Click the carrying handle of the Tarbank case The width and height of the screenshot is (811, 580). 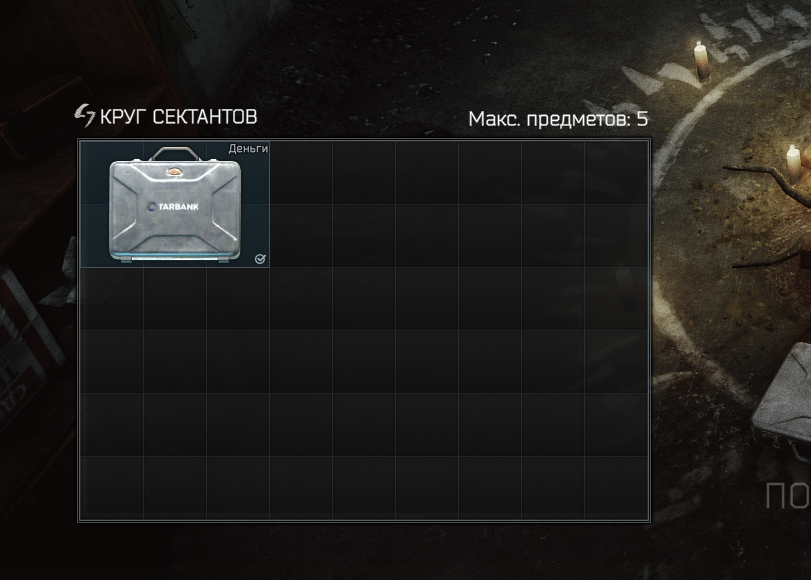pyautogui.click(x=175, y=153)
